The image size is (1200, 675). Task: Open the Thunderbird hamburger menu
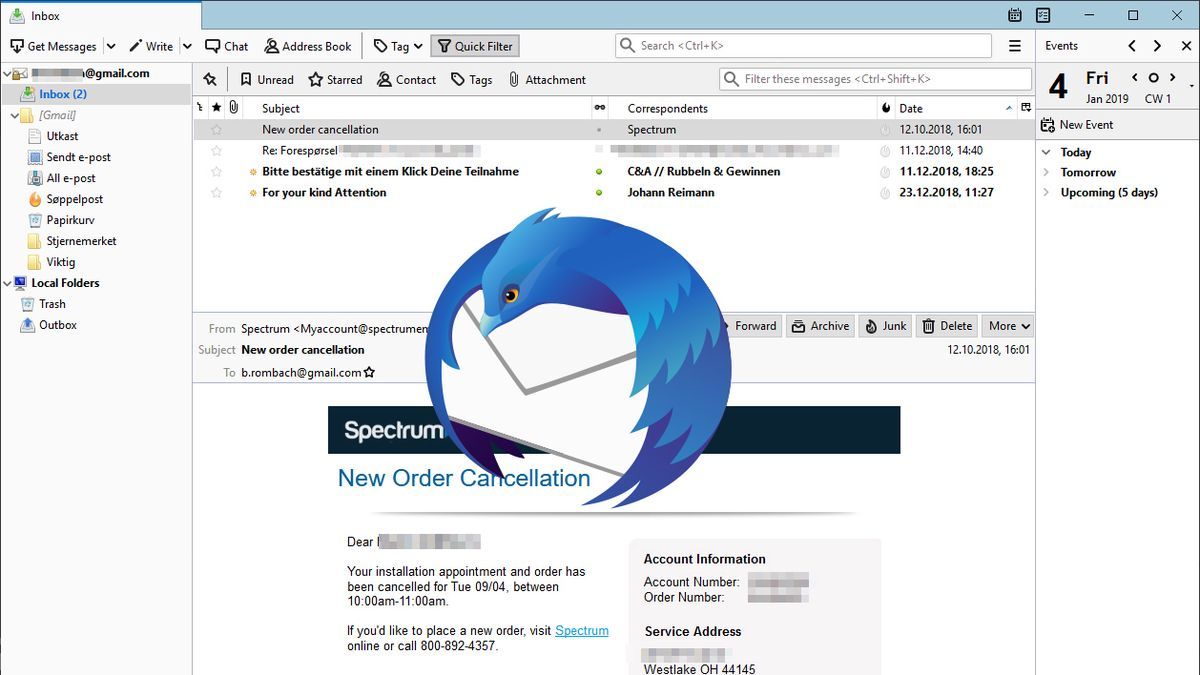pyautogui.click(x=1015, y=46)
